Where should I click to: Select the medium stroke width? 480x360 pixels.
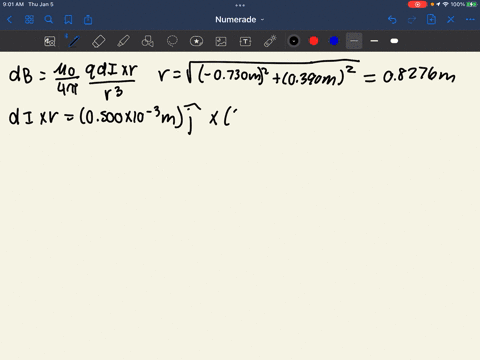(374, 41)
